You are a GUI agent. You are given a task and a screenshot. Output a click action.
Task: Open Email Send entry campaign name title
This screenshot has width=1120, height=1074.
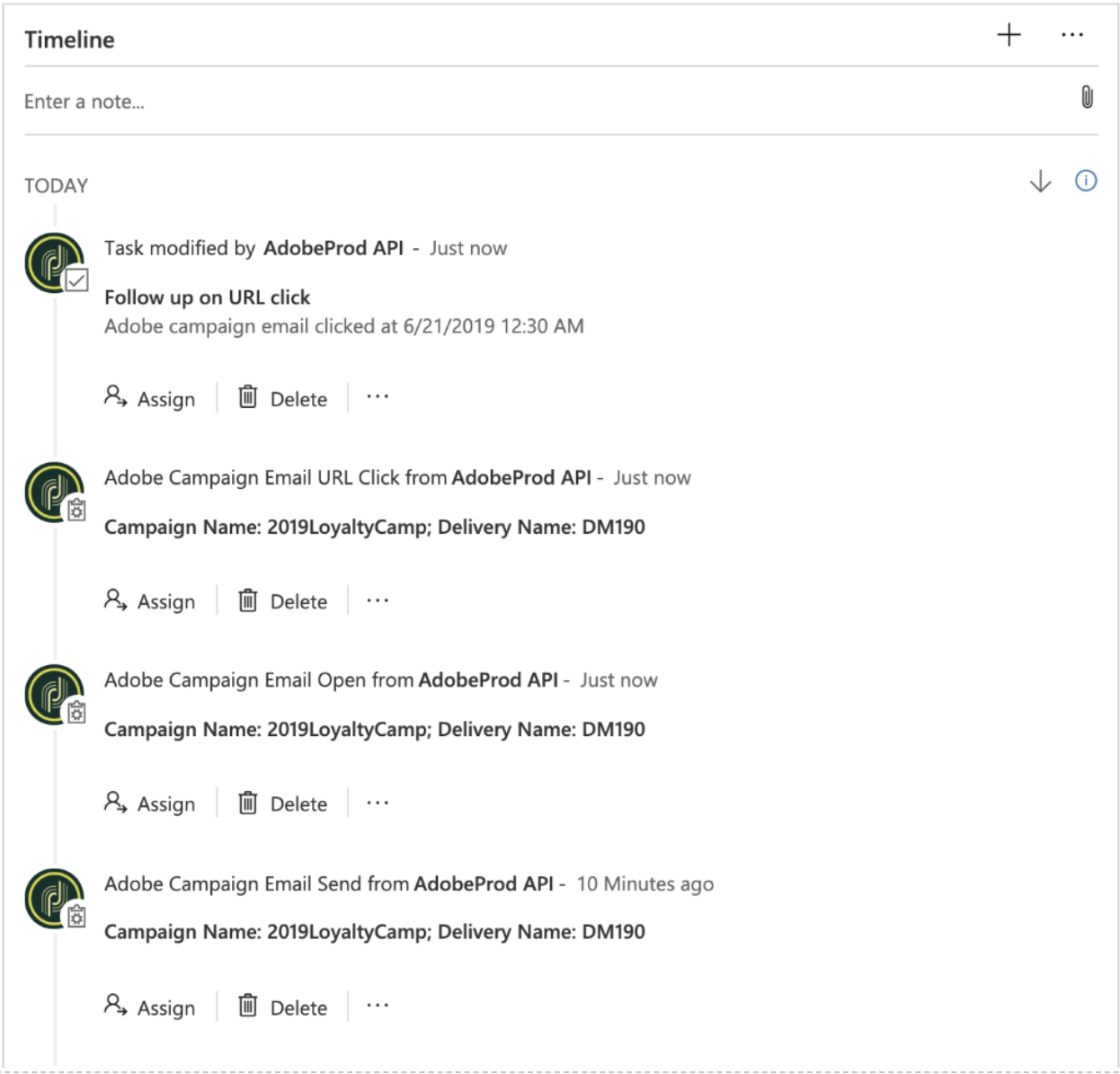point(375,932)
